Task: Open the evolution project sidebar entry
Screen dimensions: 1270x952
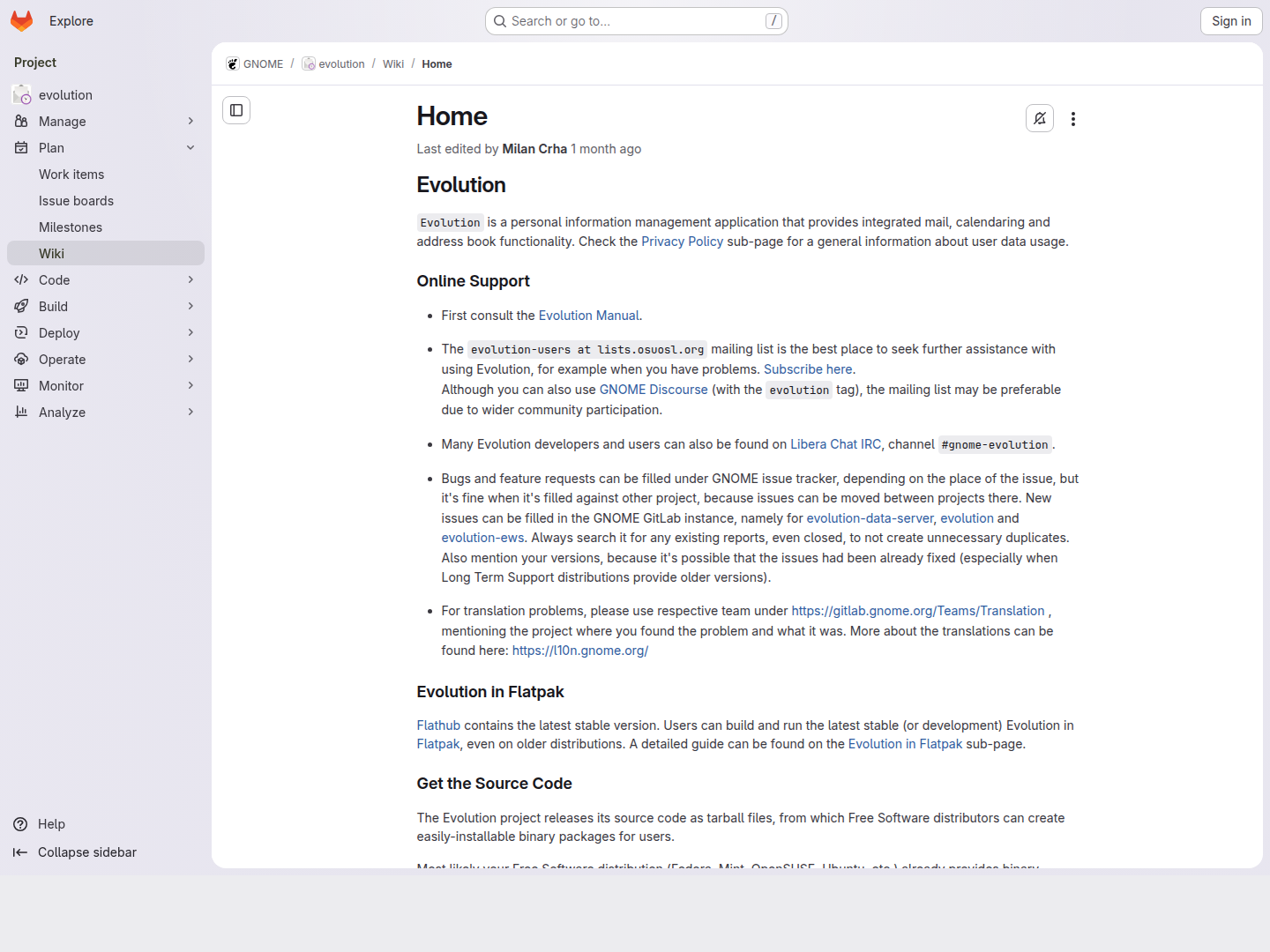Action: pyautogui.click(x=106, y=95)
